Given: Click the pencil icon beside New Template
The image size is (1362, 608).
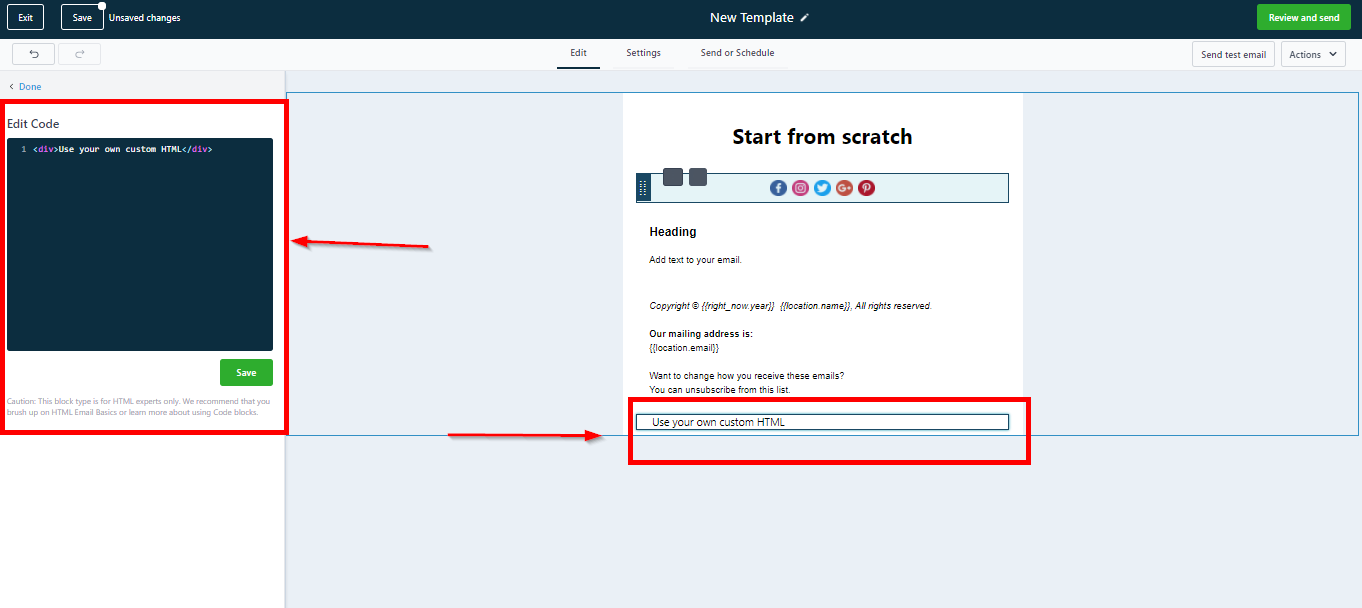Looking at the screenshot, I should pyautogui.click(x=805, y=18).
